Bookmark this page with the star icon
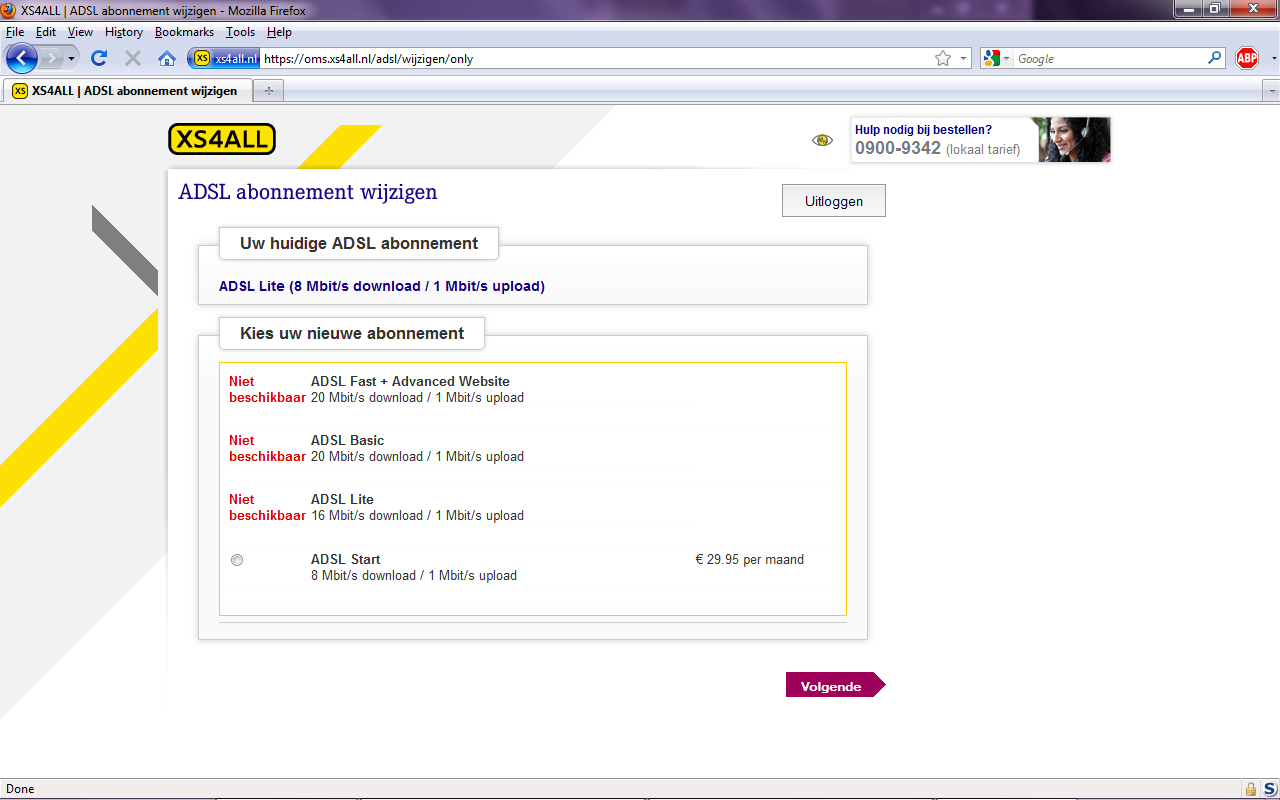The height and width of the screenshot is (800, 1280). click(x=942, y=59)
